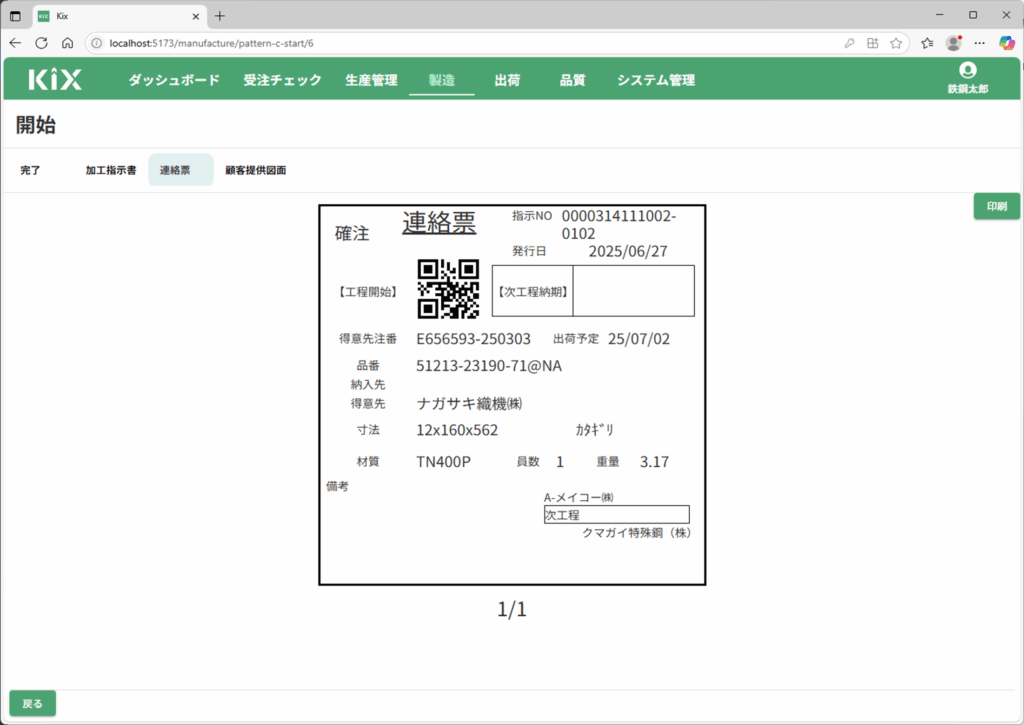The height and width of the screenshot is (725, 1024).
Task: Click the 戻る back button
Action: coord(33,703)
